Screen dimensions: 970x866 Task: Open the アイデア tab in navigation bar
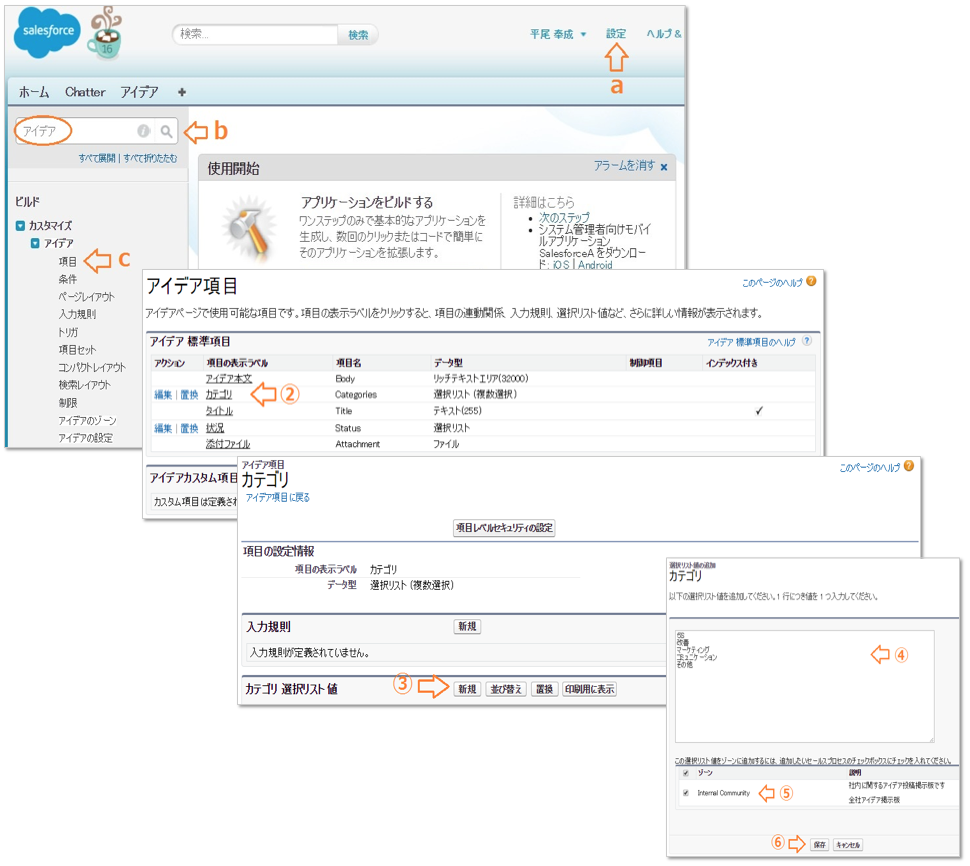pos(139,92)
